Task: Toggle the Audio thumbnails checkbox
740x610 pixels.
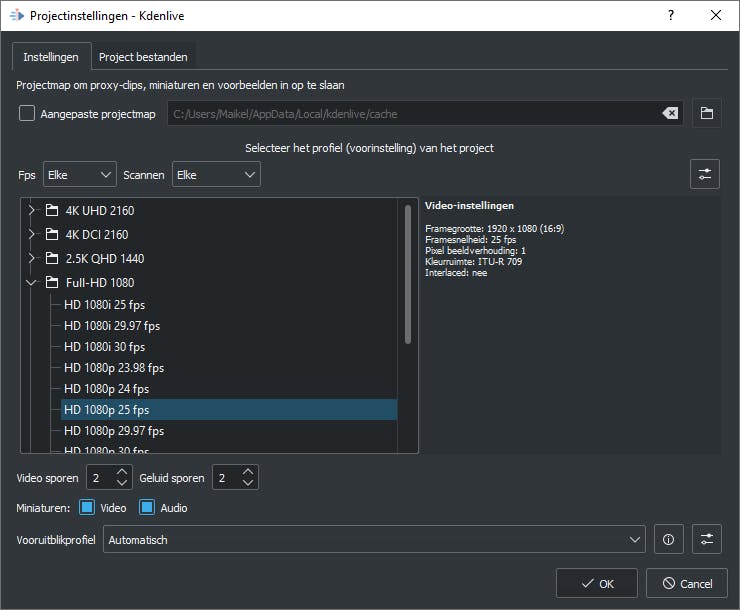Action: (147, 508)
